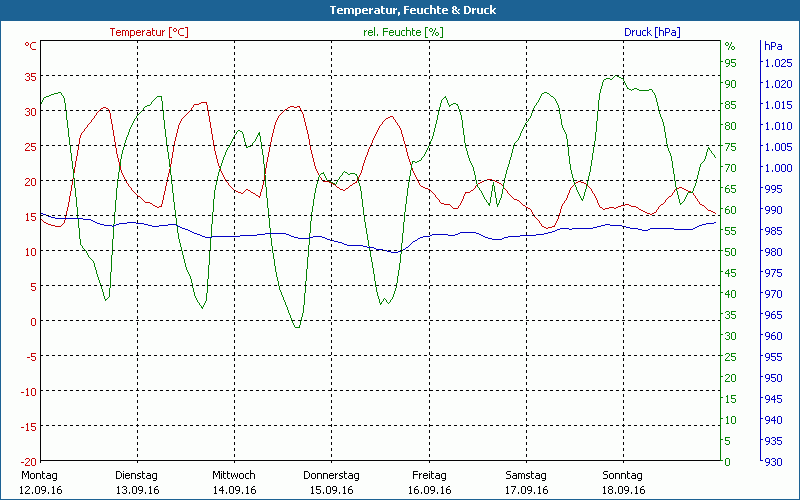Select the blue 'Druck [hPa]' legend label
Viewport: 800px width, 500px height.
[x=652, y=32]
